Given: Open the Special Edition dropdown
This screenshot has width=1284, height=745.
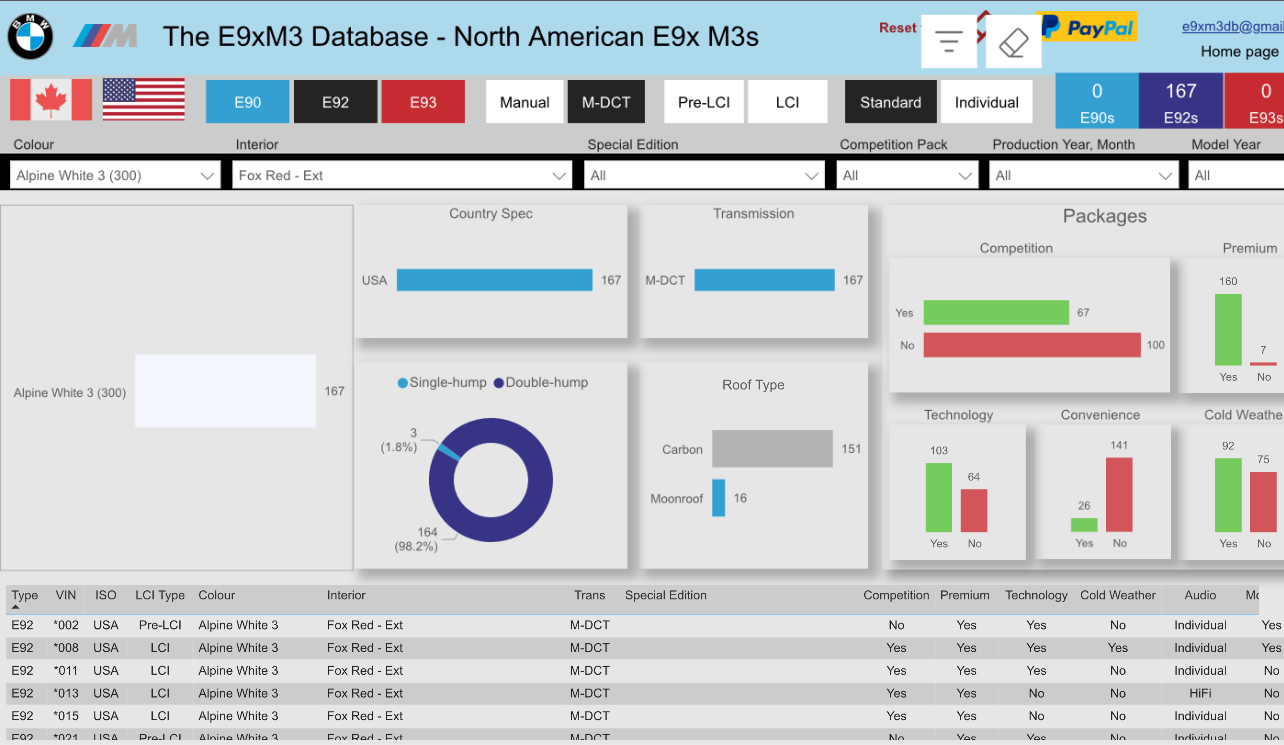Looking at the screenshot, I should tap(704, 175).
